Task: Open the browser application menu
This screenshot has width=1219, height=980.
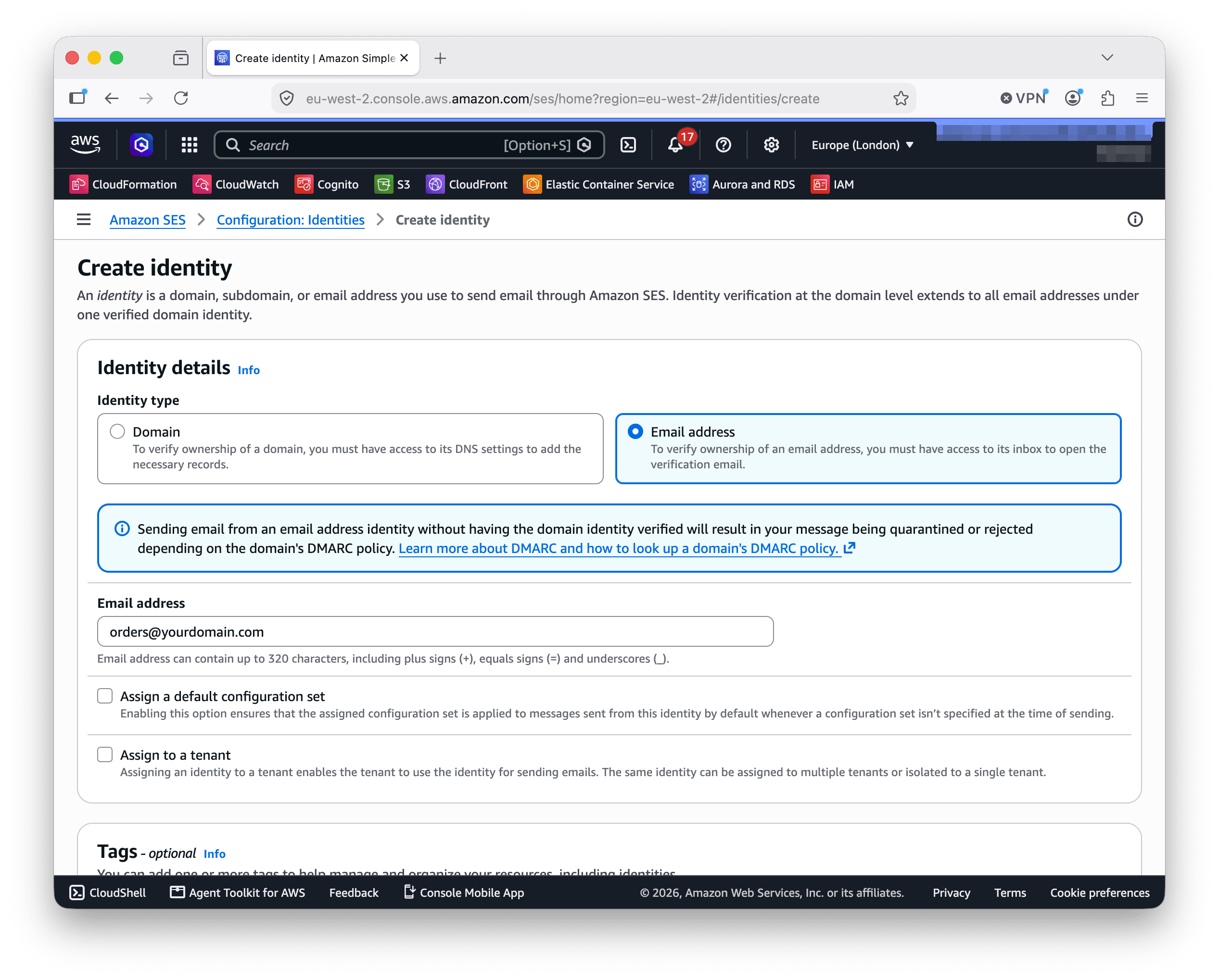Action: [x=1142, y=99]
